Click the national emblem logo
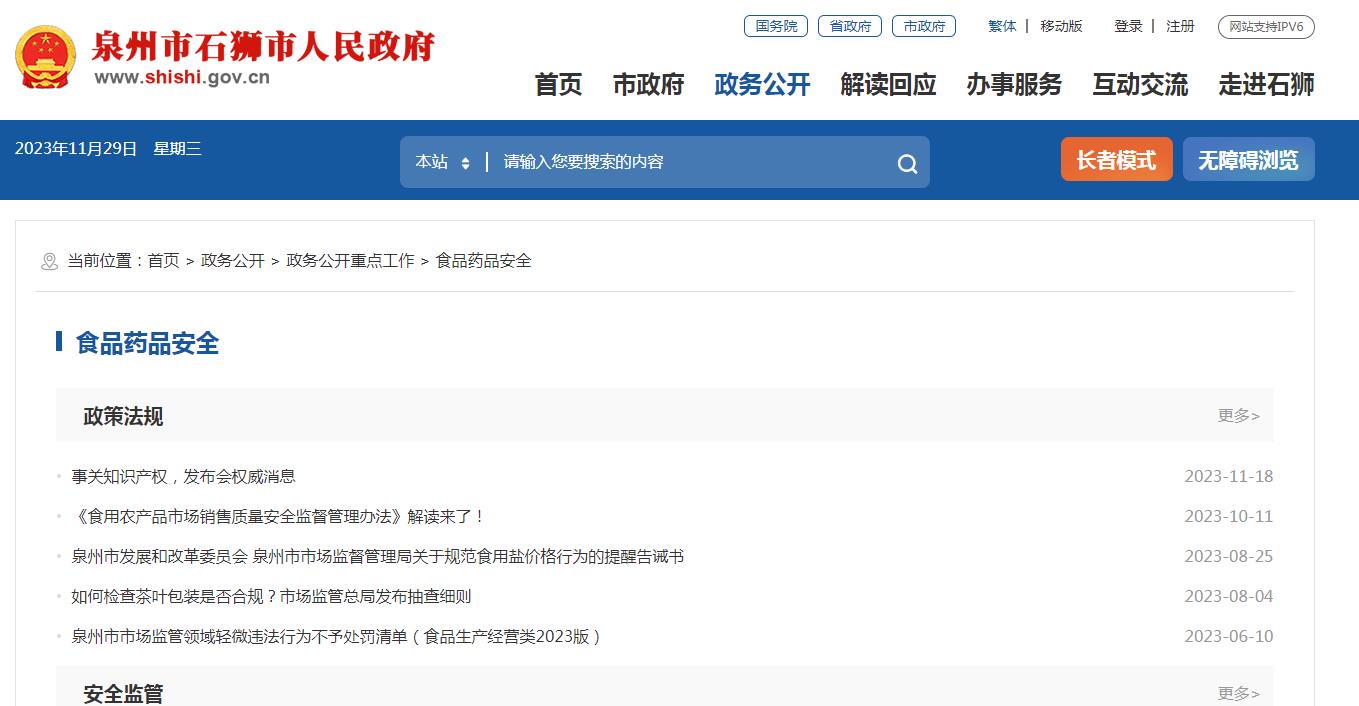 pos(45,59)
